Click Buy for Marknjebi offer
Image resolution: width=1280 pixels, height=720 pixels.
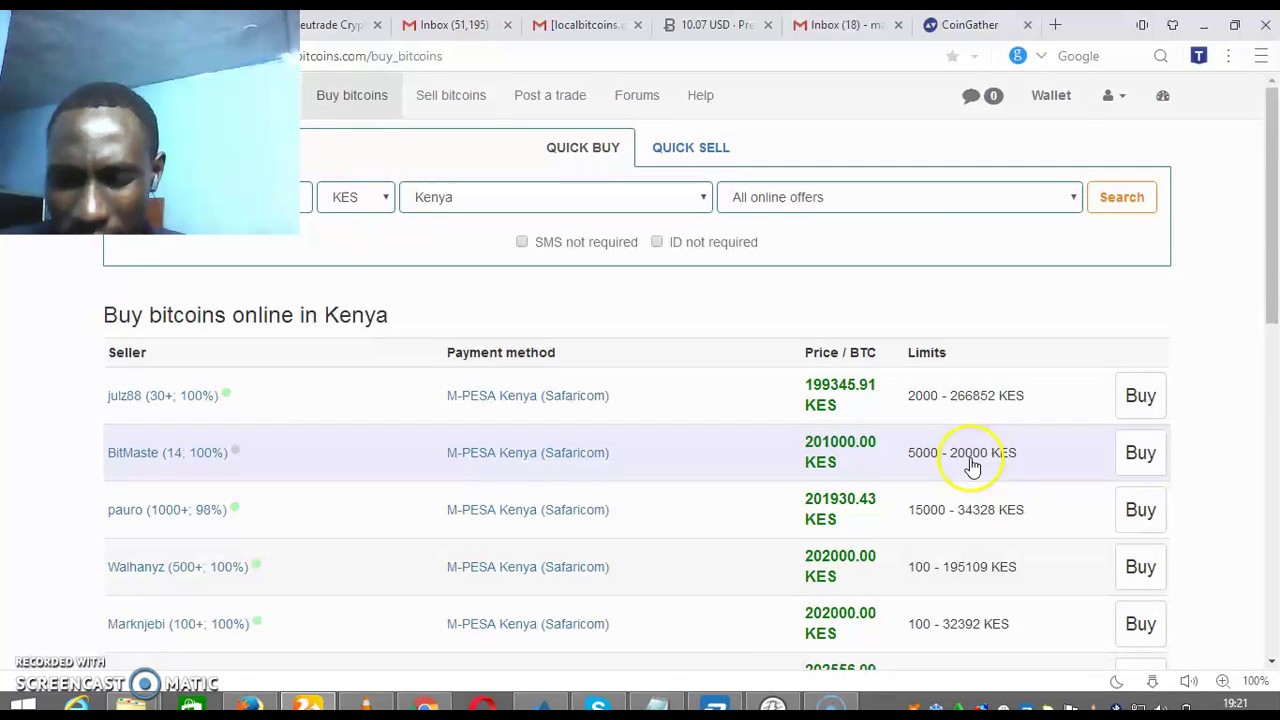click(1140, 624)
